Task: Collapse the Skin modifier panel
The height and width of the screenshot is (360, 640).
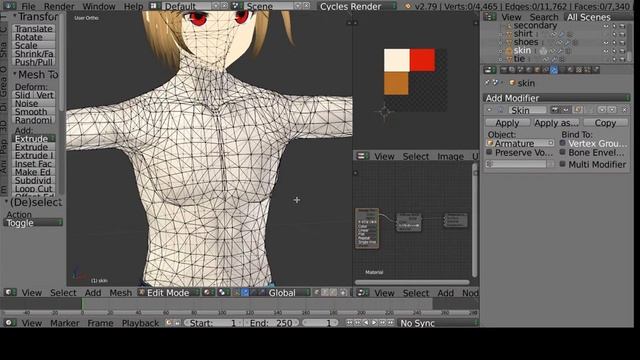Action: point(490,110)
